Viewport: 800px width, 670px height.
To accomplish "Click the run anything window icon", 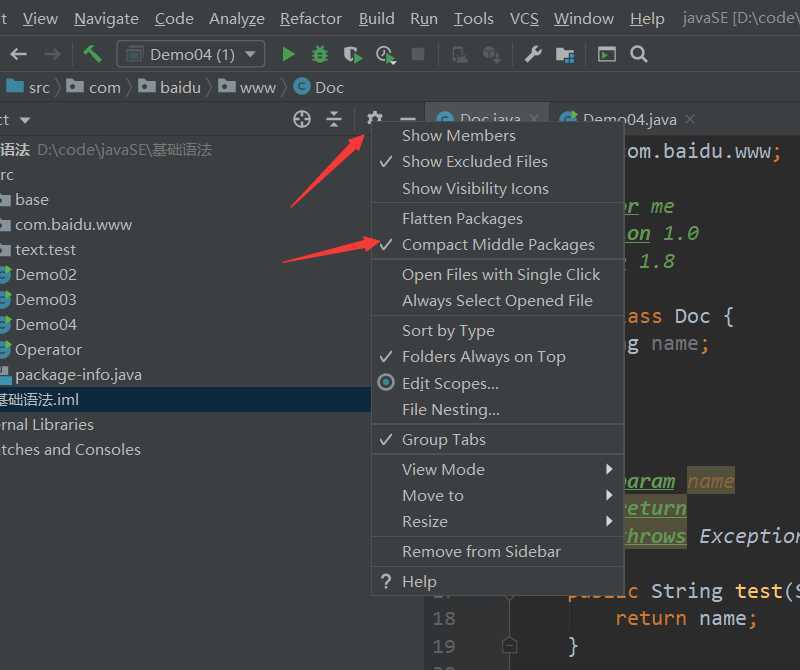I will pyautogui.click(x=607, y=54).
